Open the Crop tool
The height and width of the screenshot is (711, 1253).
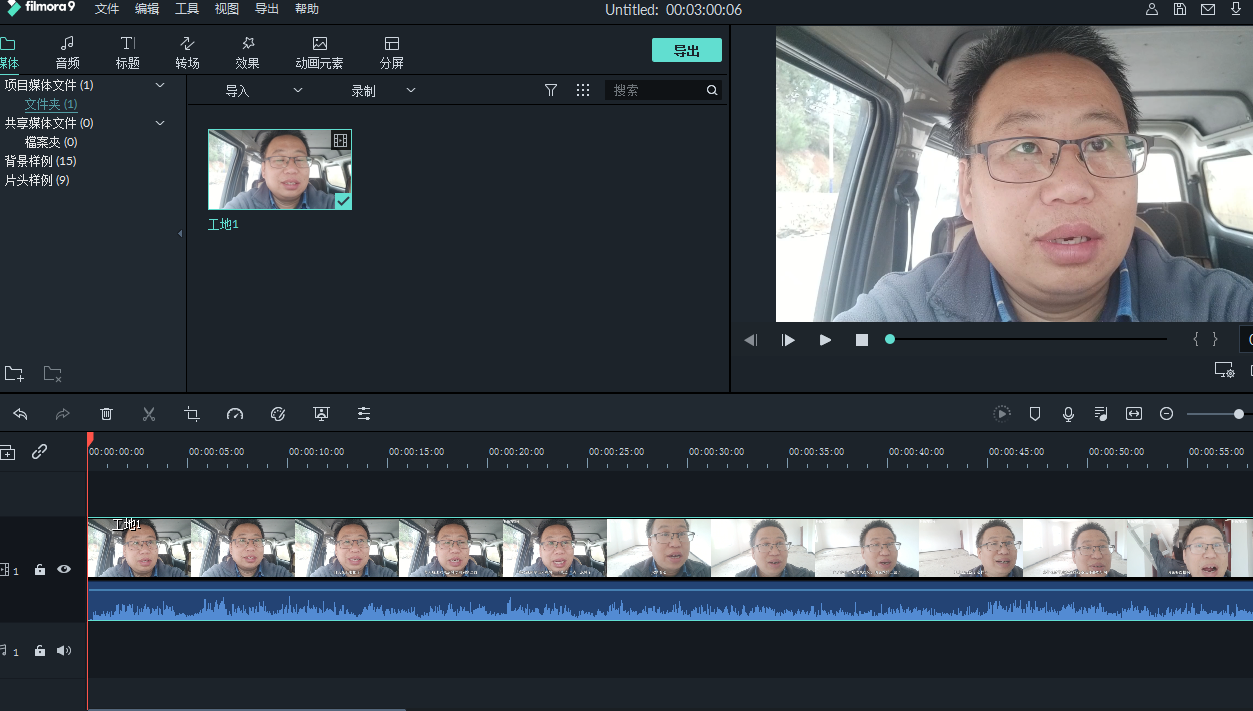tap(192, 413)
